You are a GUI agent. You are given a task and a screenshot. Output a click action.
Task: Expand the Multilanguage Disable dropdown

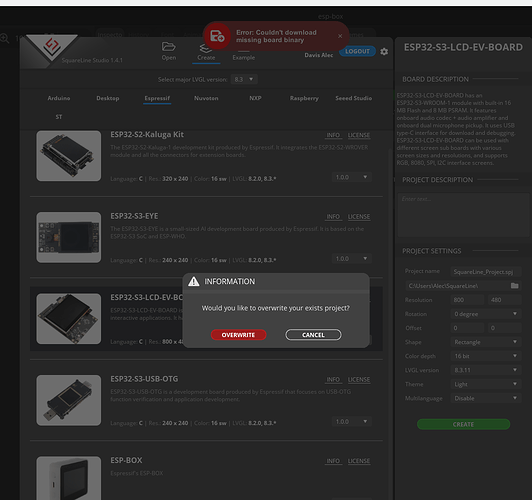pos(486,398)
